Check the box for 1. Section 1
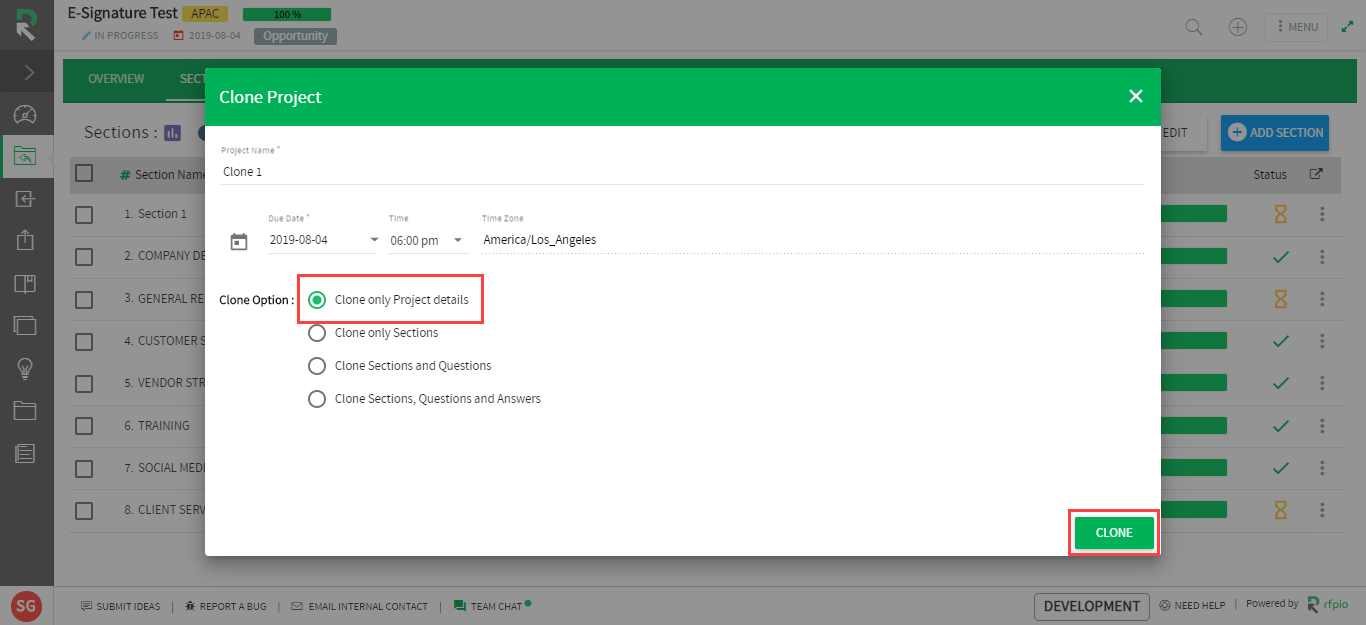Image resolution: width=1366 pixels, height=625 pixels. (84, 214)
